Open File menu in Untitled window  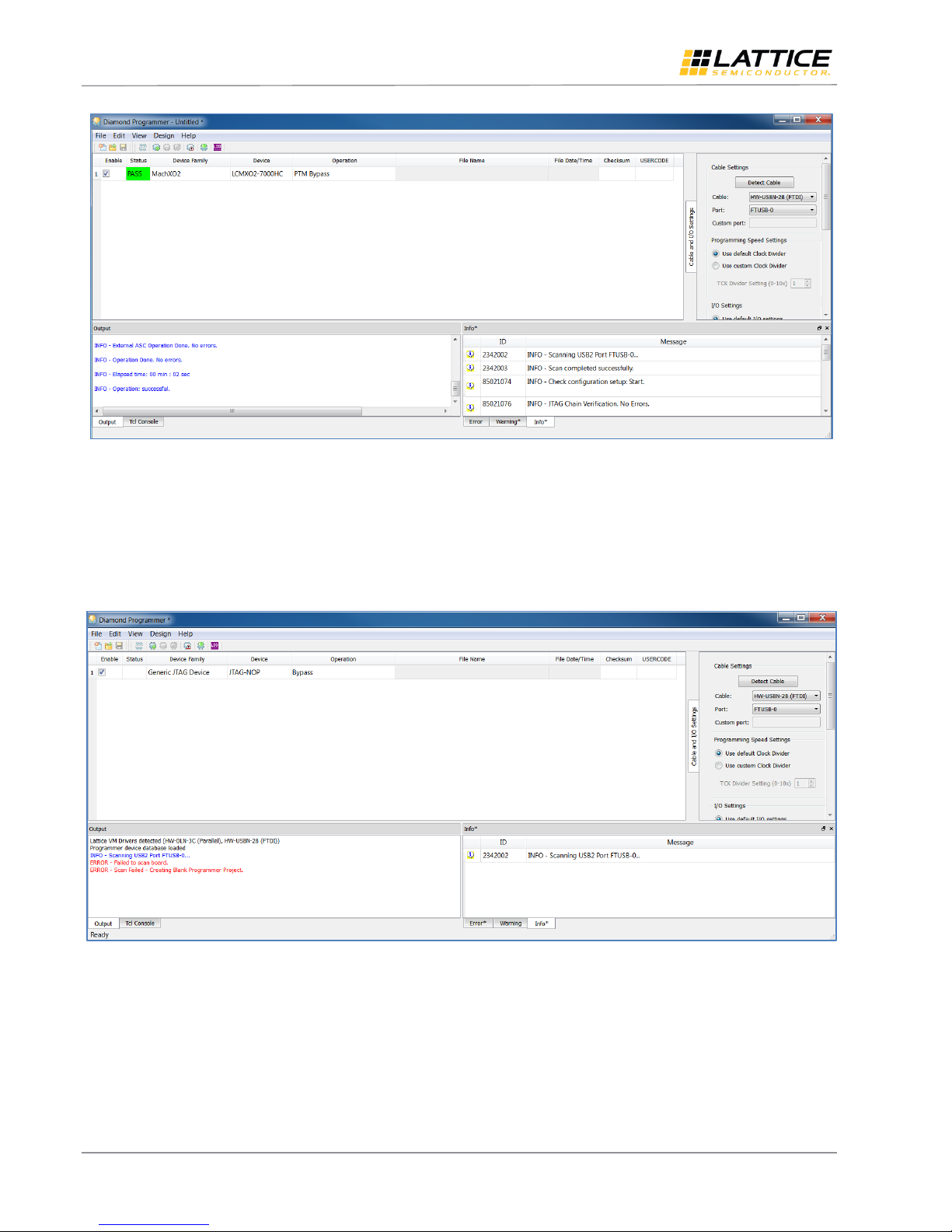pyautogui.click(x=101, y=135)
